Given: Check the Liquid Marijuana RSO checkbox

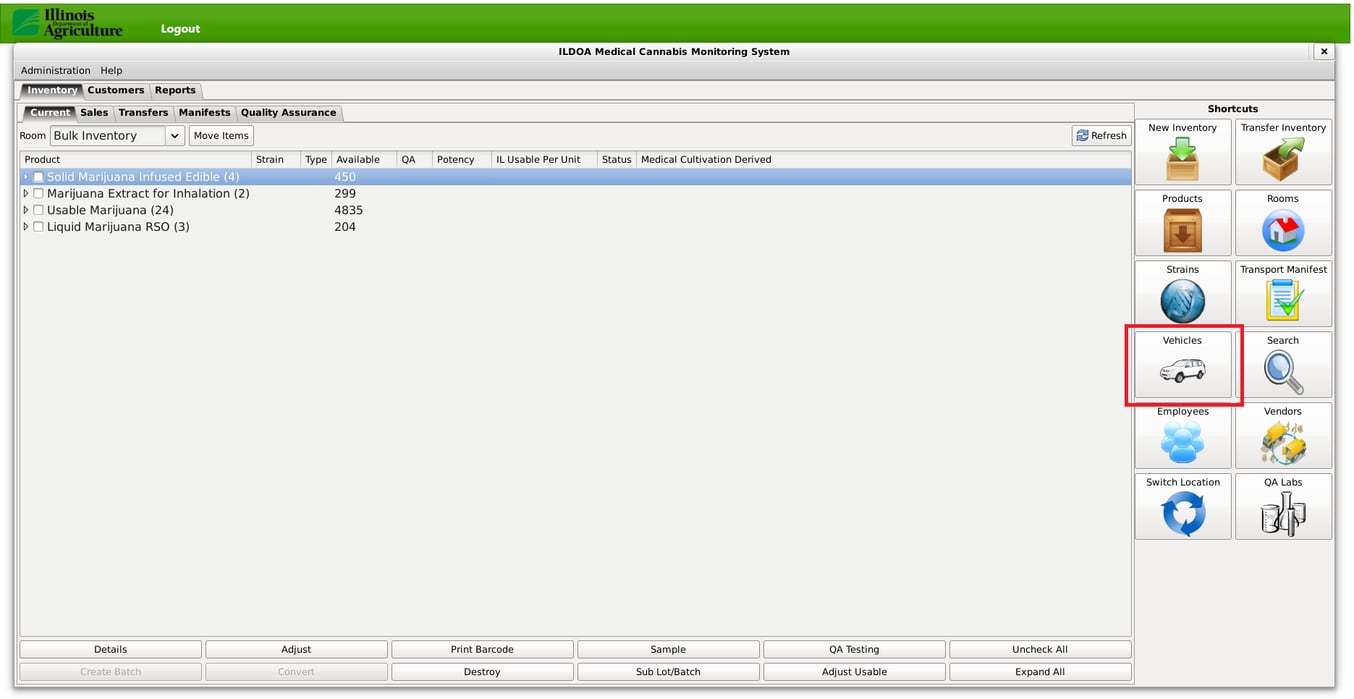Looking at the screenshot, I should [37, 227].
